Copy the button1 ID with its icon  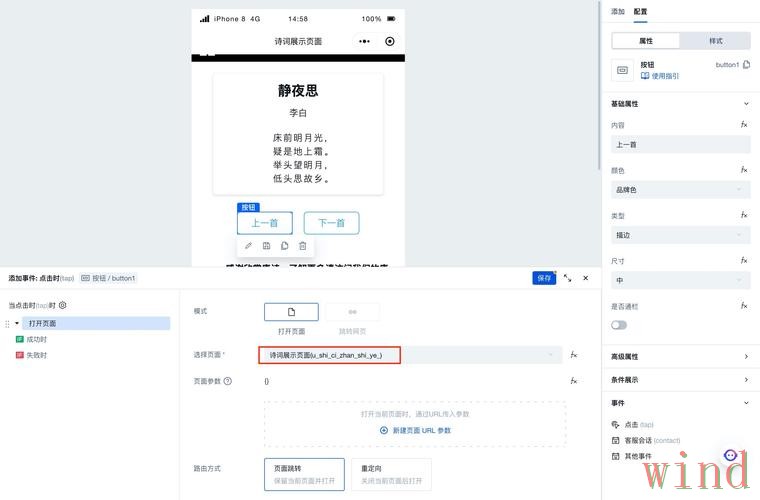point(746,65)
